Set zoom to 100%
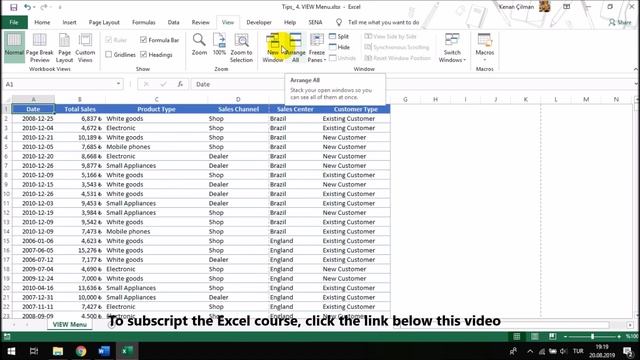Screen dimensions: 640x360 pyautogui.click(x=219, y=44)
